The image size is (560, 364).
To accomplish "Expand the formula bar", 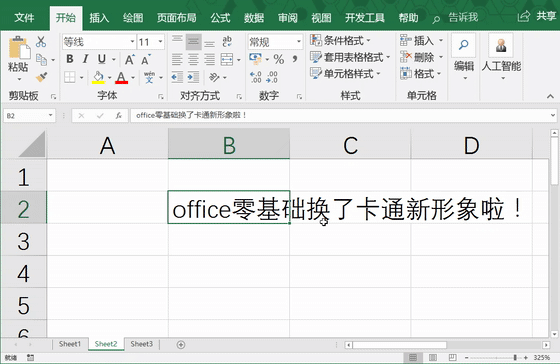I will [x=553, y=115].
